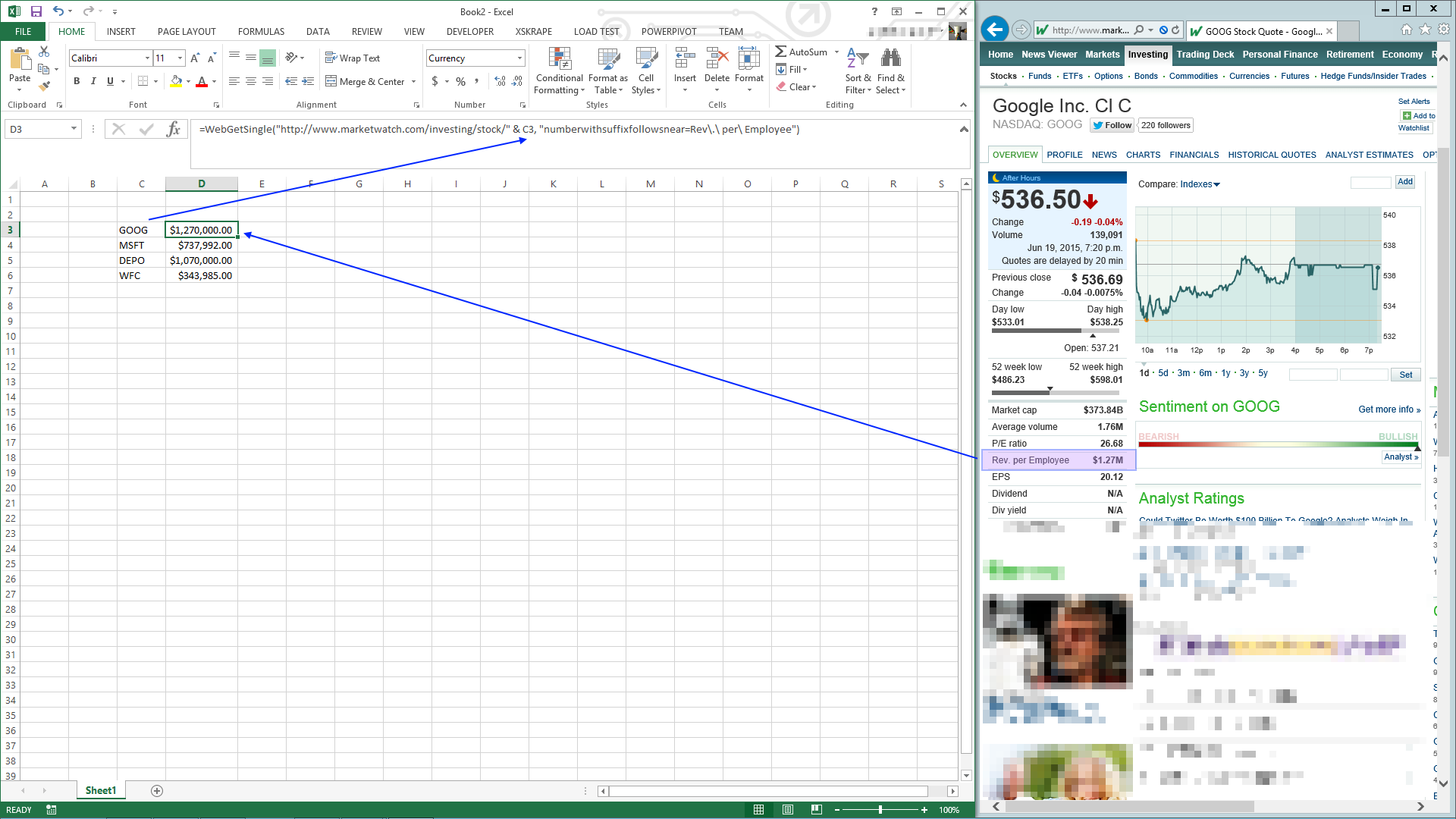
Task: Open the Name Box dropdown for D3
Action: coord(74,129)
